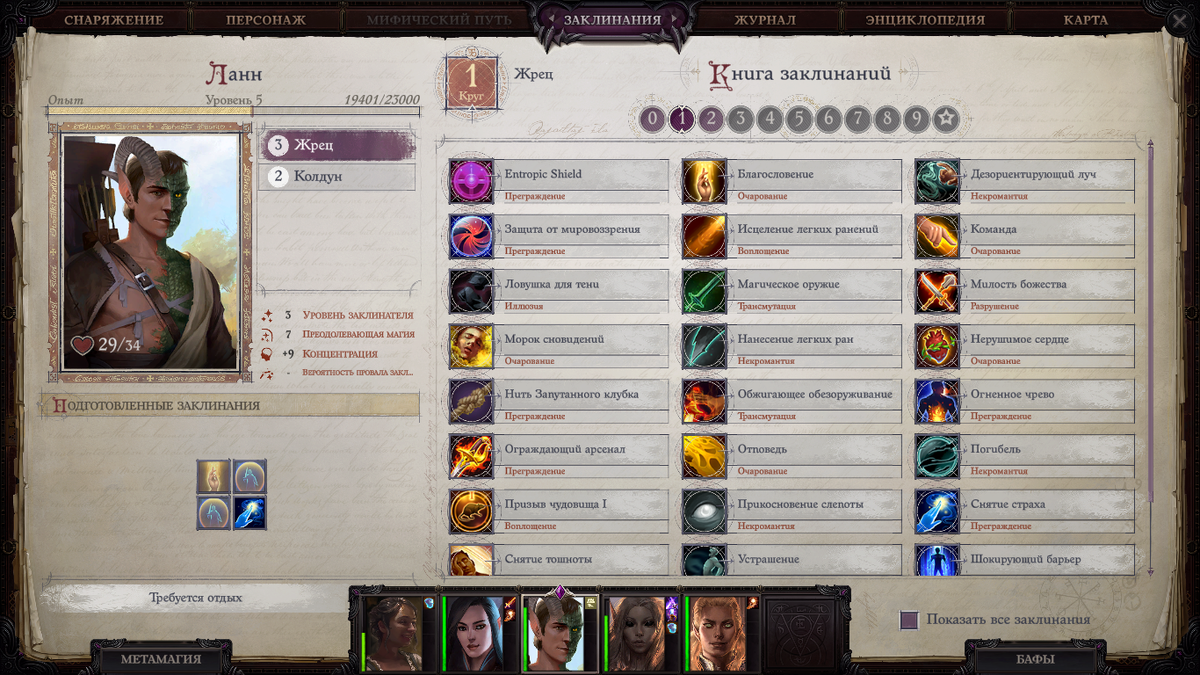Click the Милость божества spell icon
Screen dimensions: 1200x675
click(x=937, y=292)
